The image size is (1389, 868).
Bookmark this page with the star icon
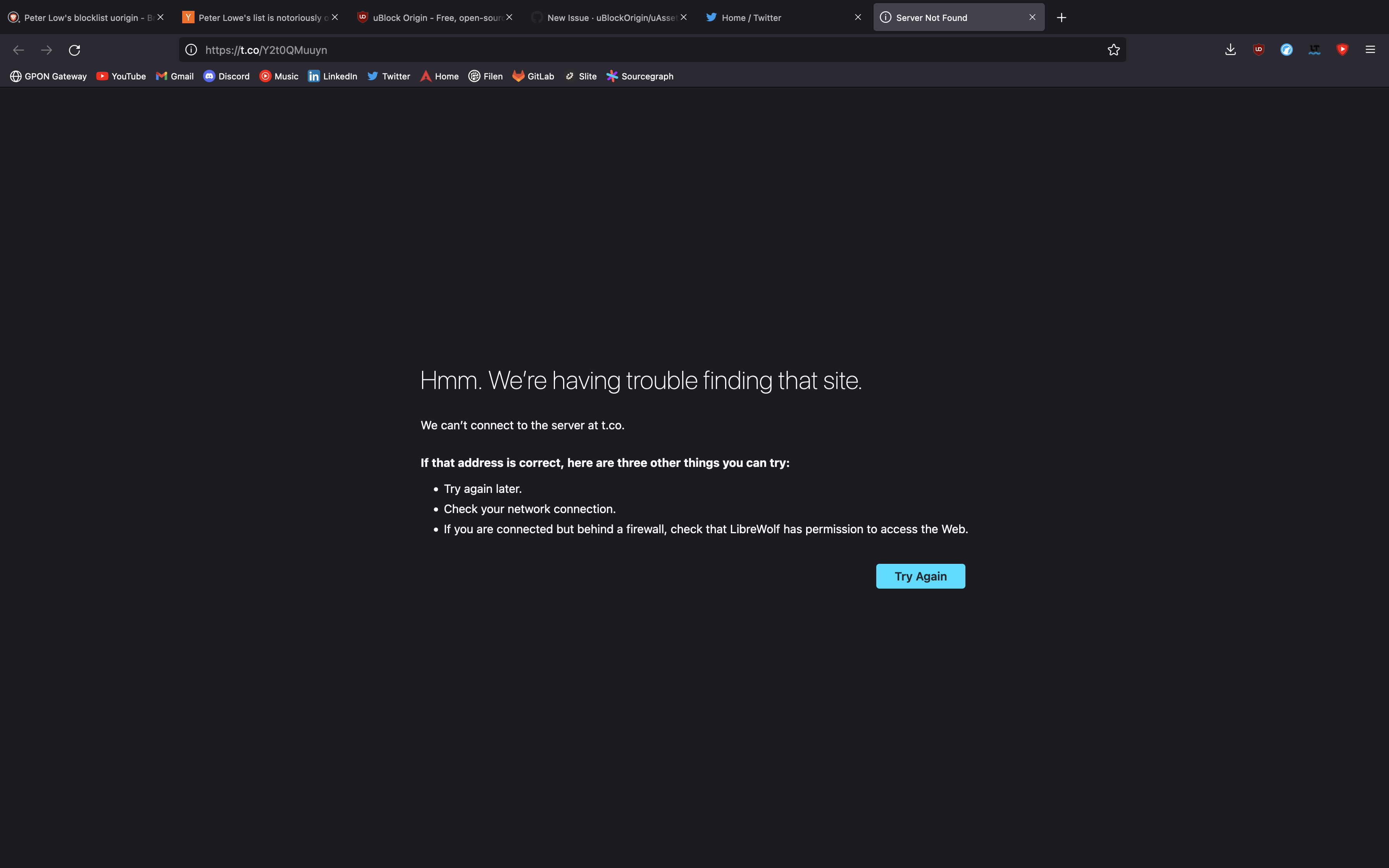pos(1113,50)
